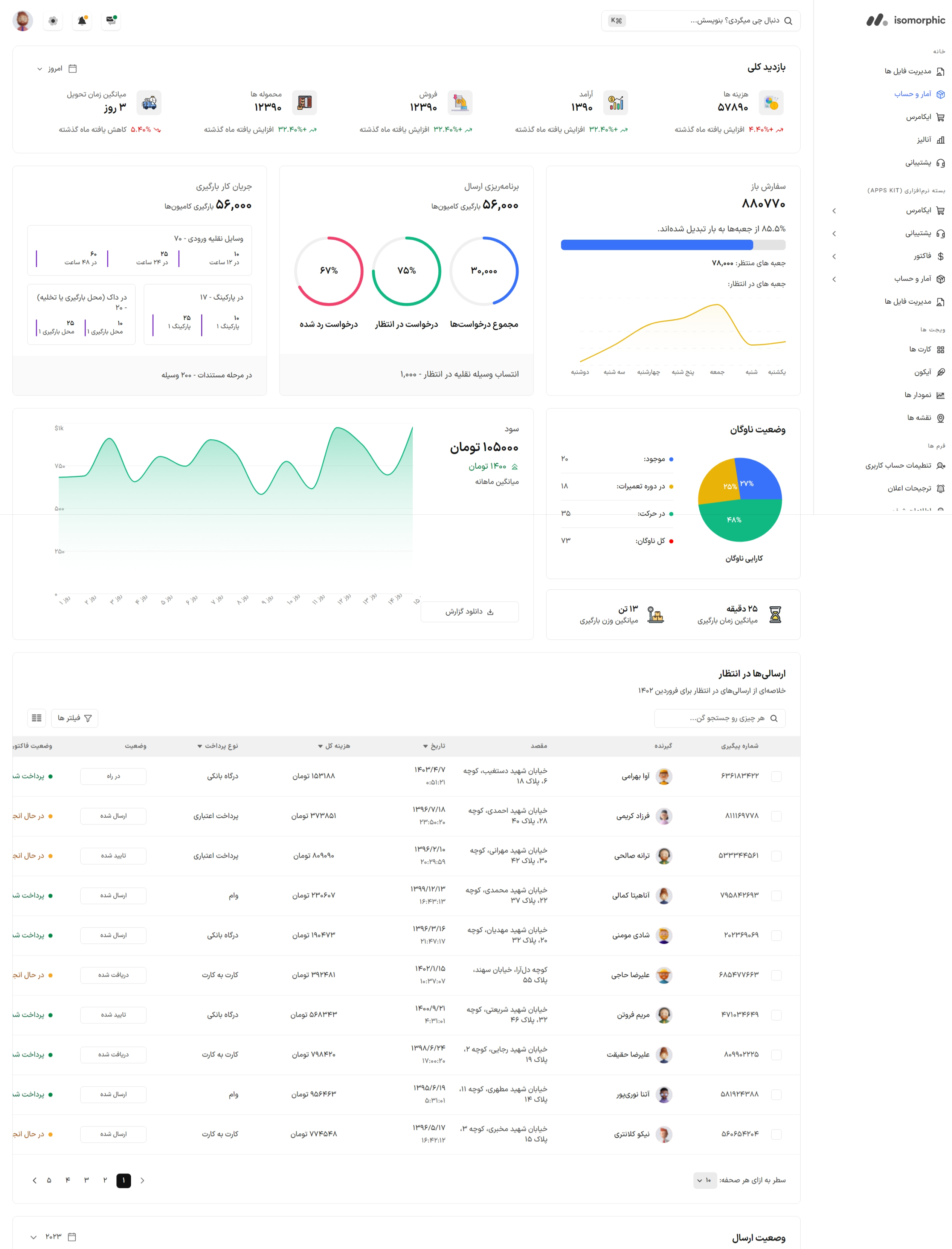Expand پشتیبانی in the Apps Kit menu
This screenshot has height=1249, width=952.
(x=834, y=234)
